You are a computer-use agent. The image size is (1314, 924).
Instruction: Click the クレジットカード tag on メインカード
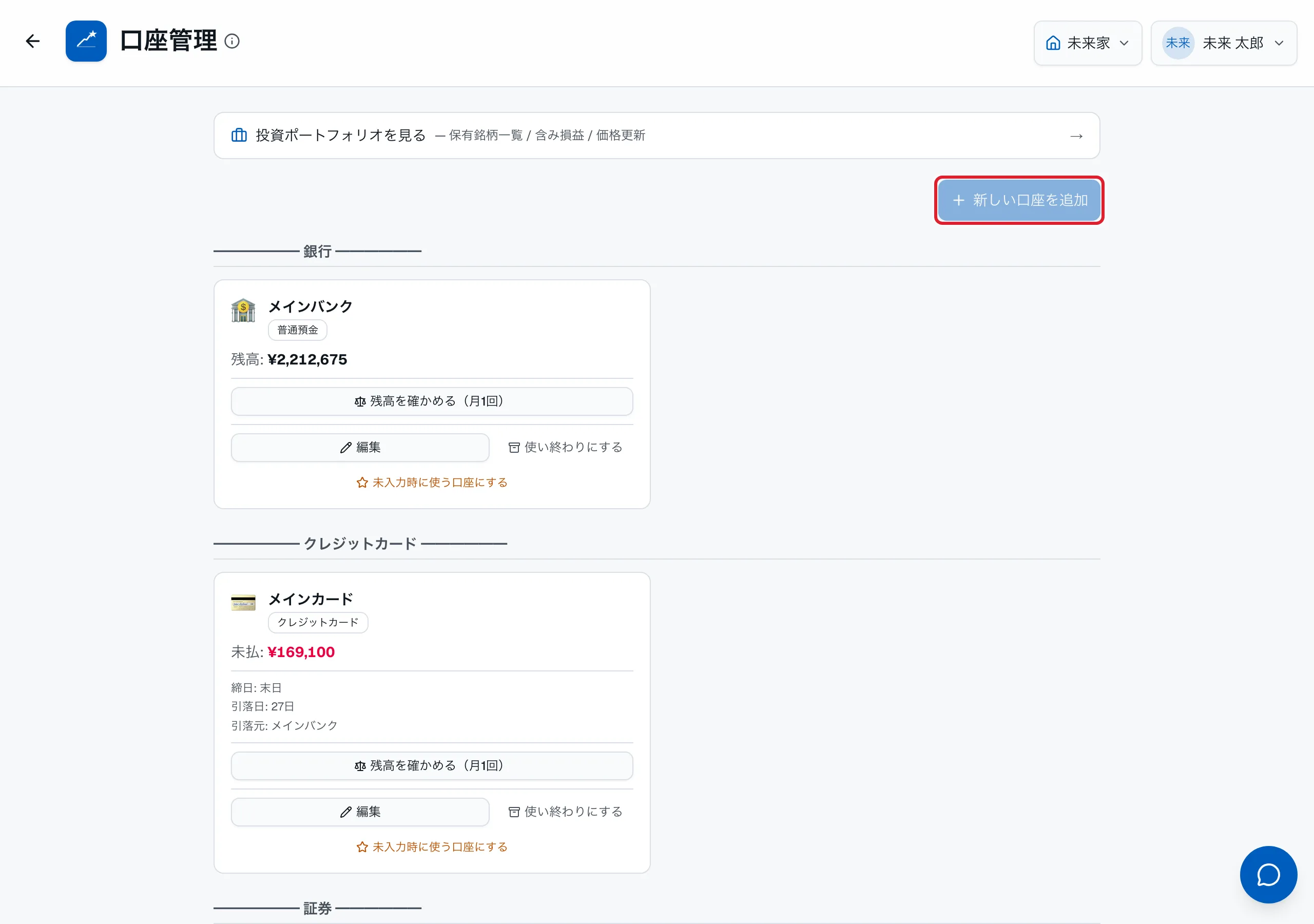click(x=318, y=622)
